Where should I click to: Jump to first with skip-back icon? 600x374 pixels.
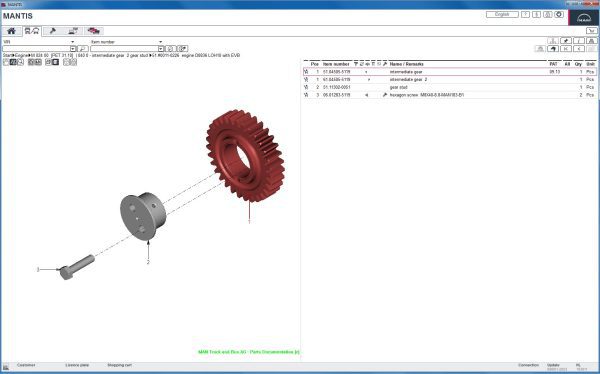(566, 49)
